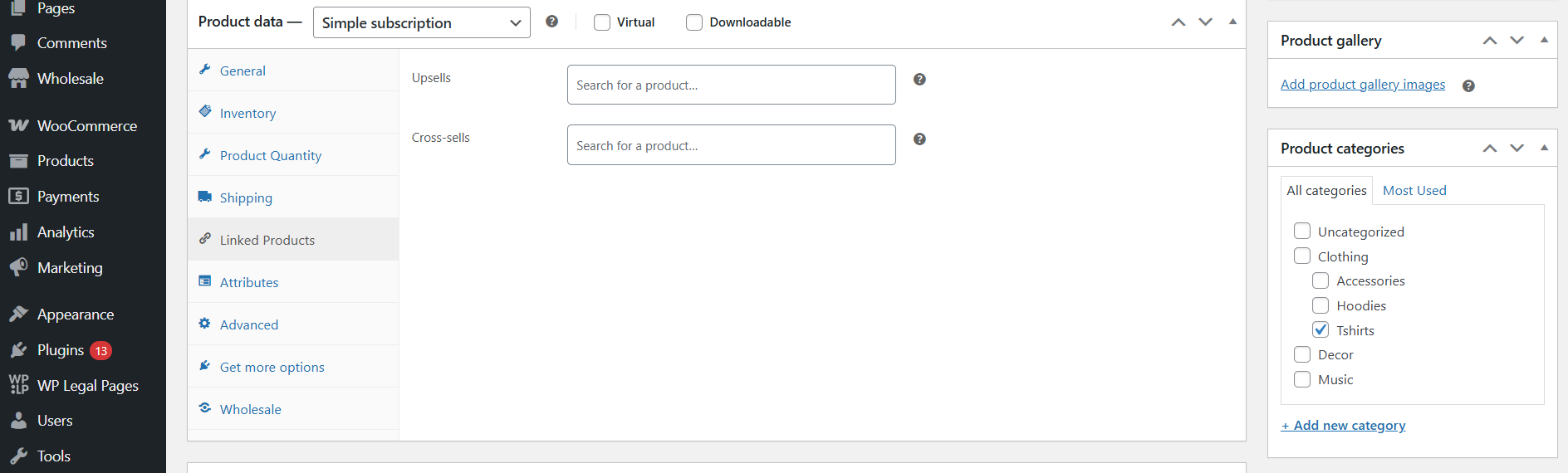Image resolution: width=1568 pixels, height=473 pixels.
Task: Switch to Most Used categories tab
Action: 1414,190
